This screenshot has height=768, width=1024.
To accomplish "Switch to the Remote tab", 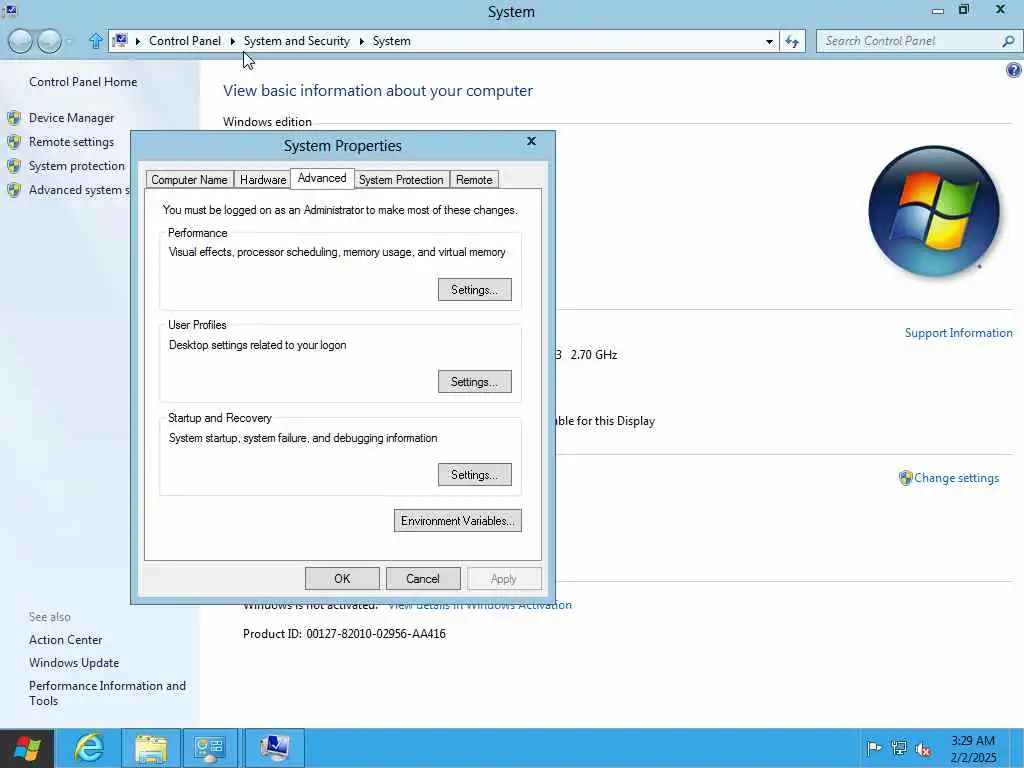I will [474, 180].
